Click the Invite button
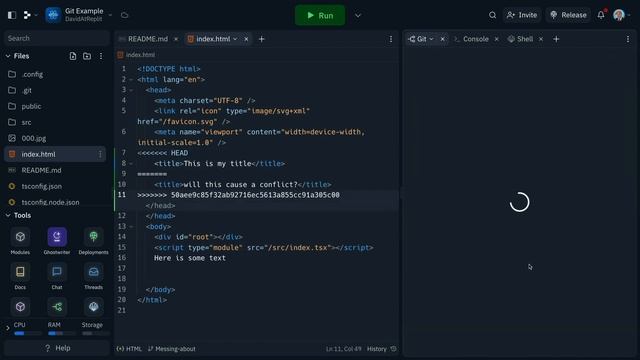This screenshot has height=360, width=640. [522, 15]
